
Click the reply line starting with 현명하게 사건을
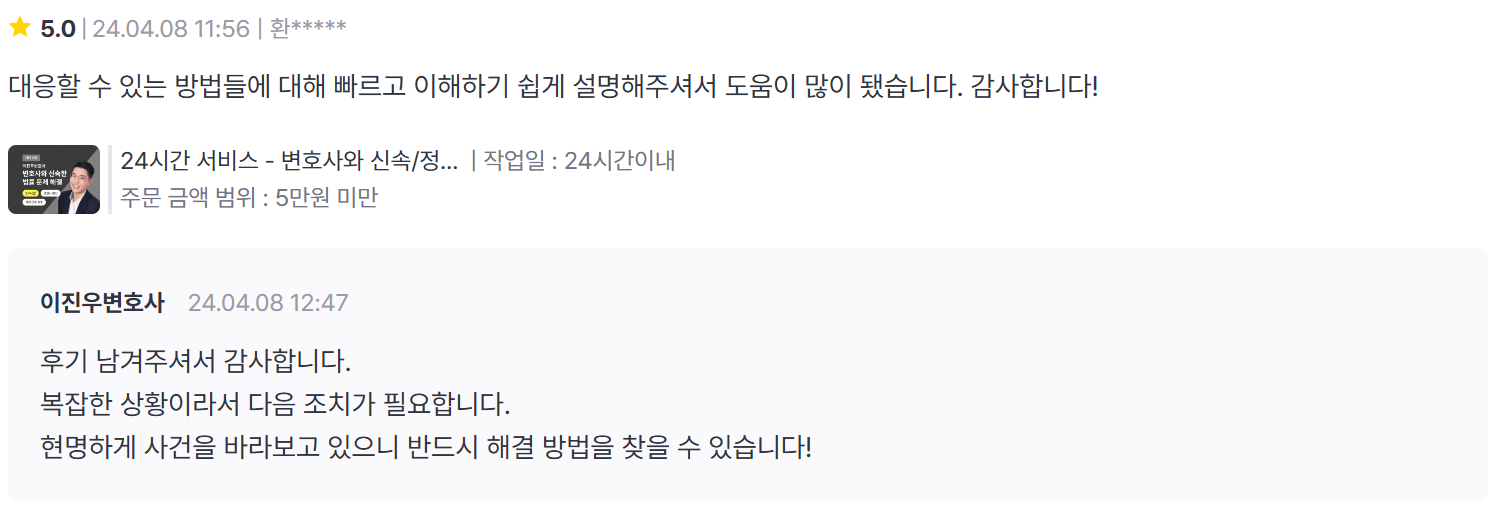[426, 447]
